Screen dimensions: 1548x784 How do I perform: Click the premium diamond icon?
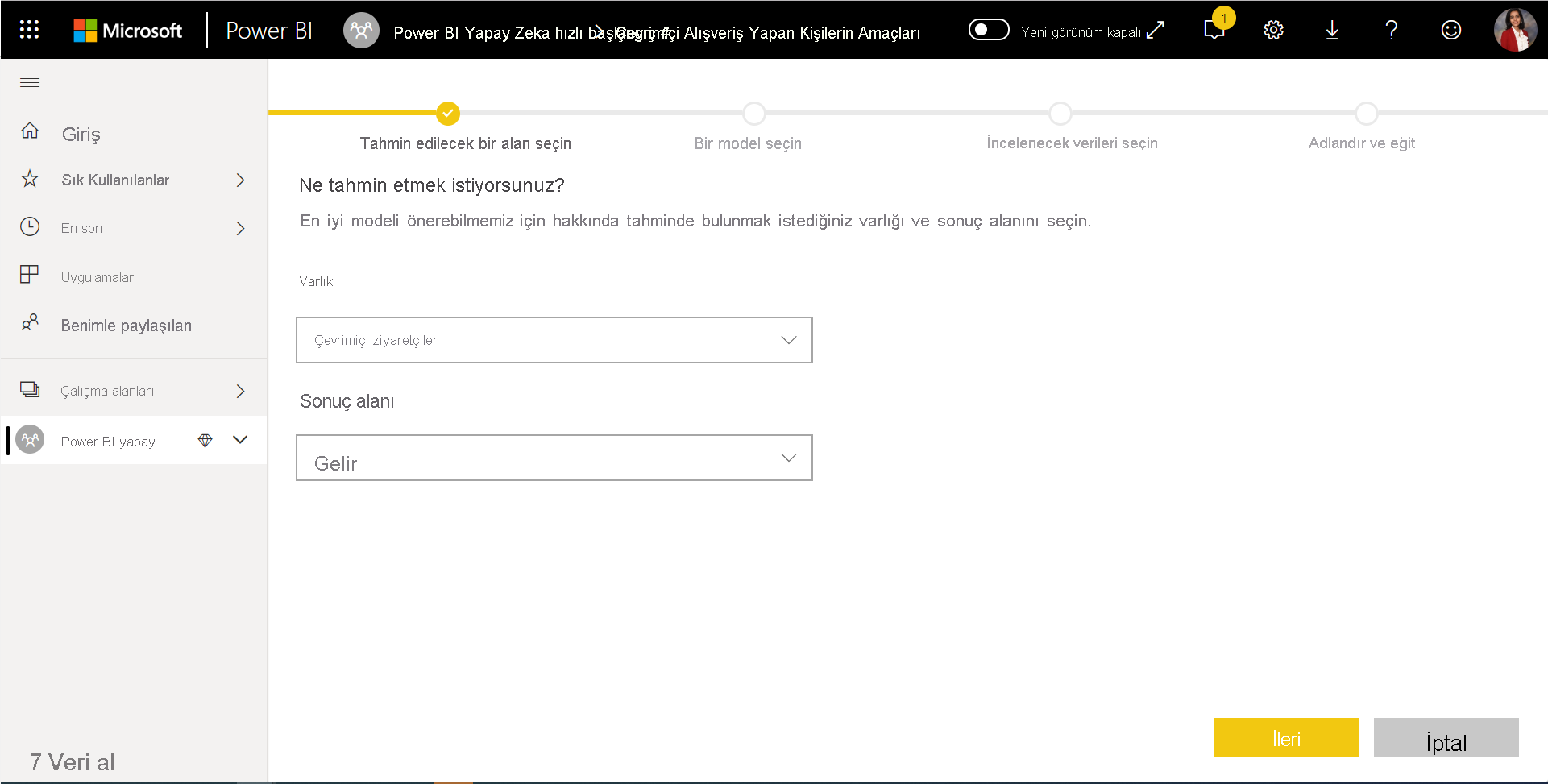click(205, 440)
